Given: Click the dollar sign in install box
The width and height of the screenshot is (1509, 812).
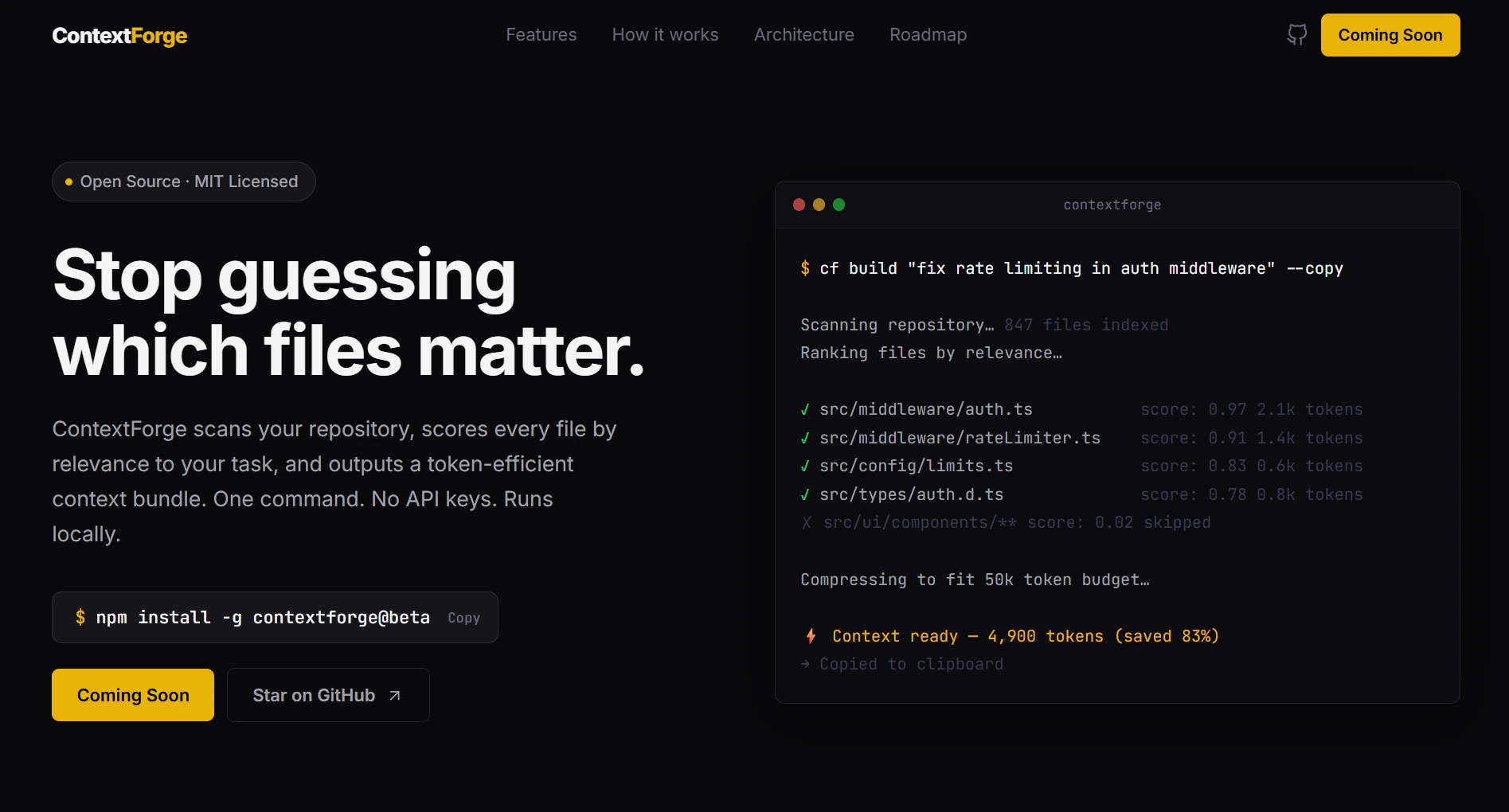Looking at the screenshot, I should [80, 618].
